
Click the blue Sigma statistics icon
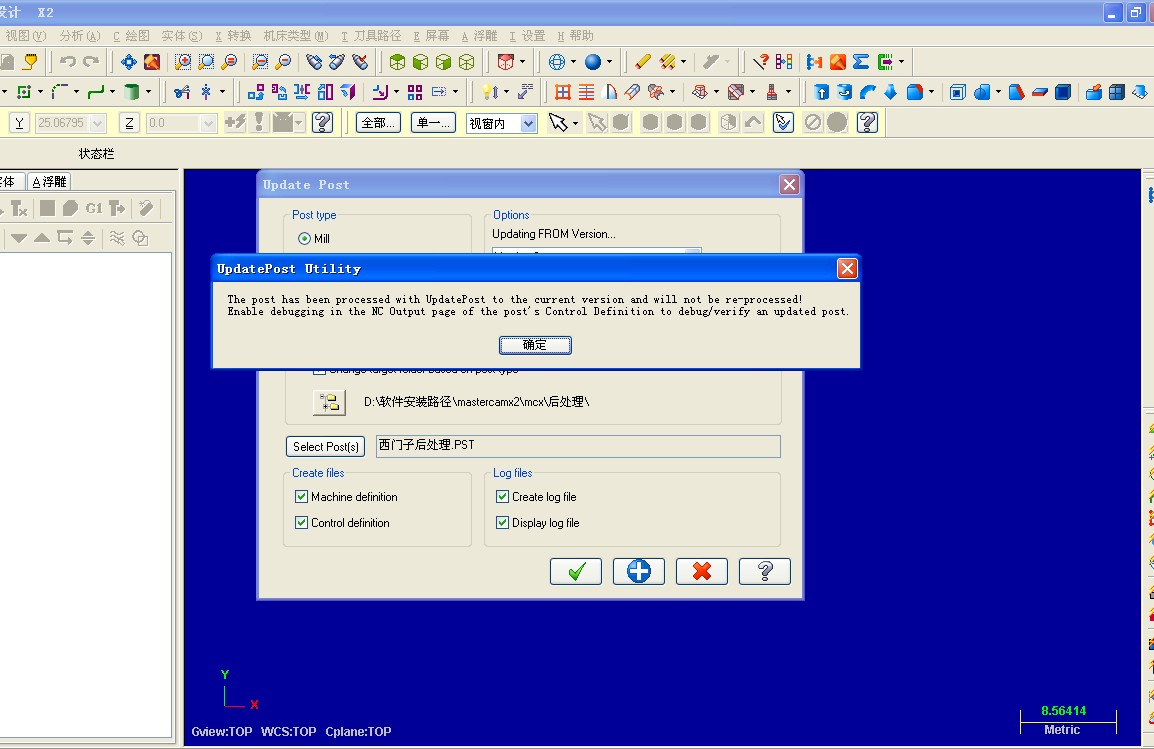[861, 62]
